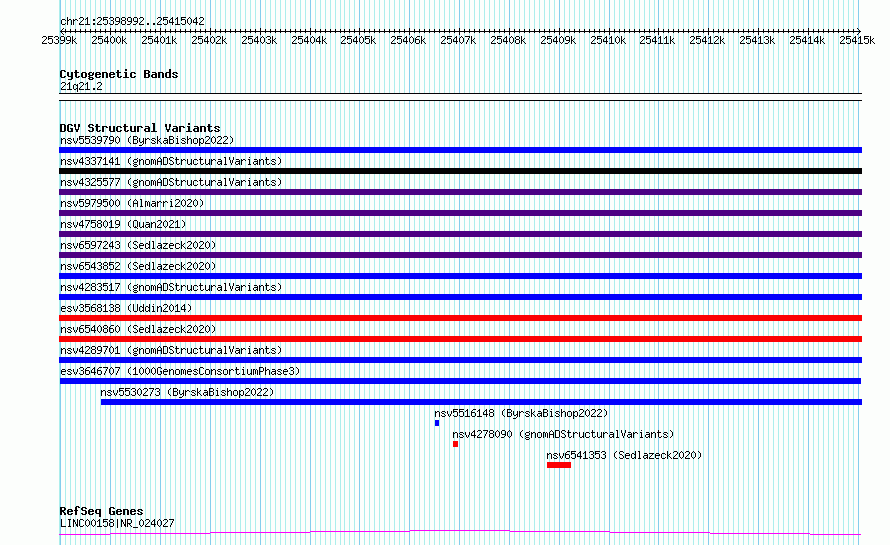Open nsv4337141 (gnomADStructuralVariants) label
This screenshot has height=545, width=890.
tap(171, 161)
